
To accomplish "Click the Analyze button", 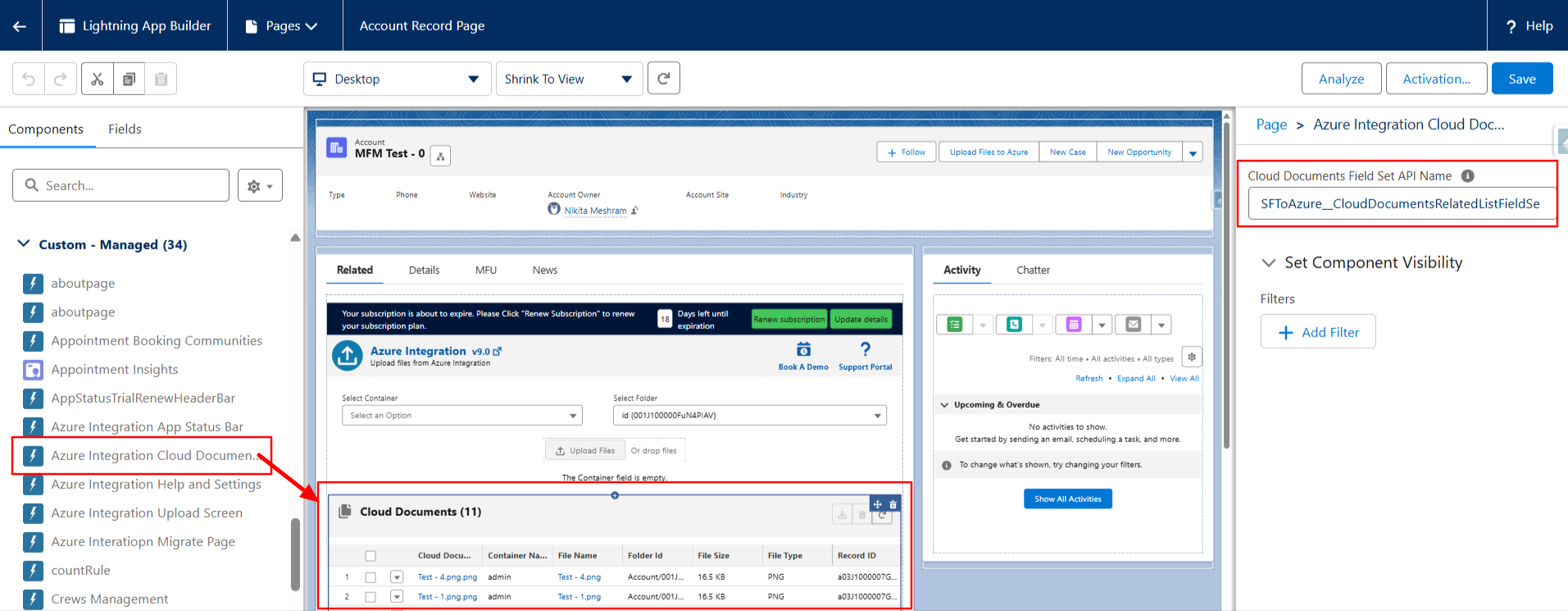I will click(x=1341, y=79).
